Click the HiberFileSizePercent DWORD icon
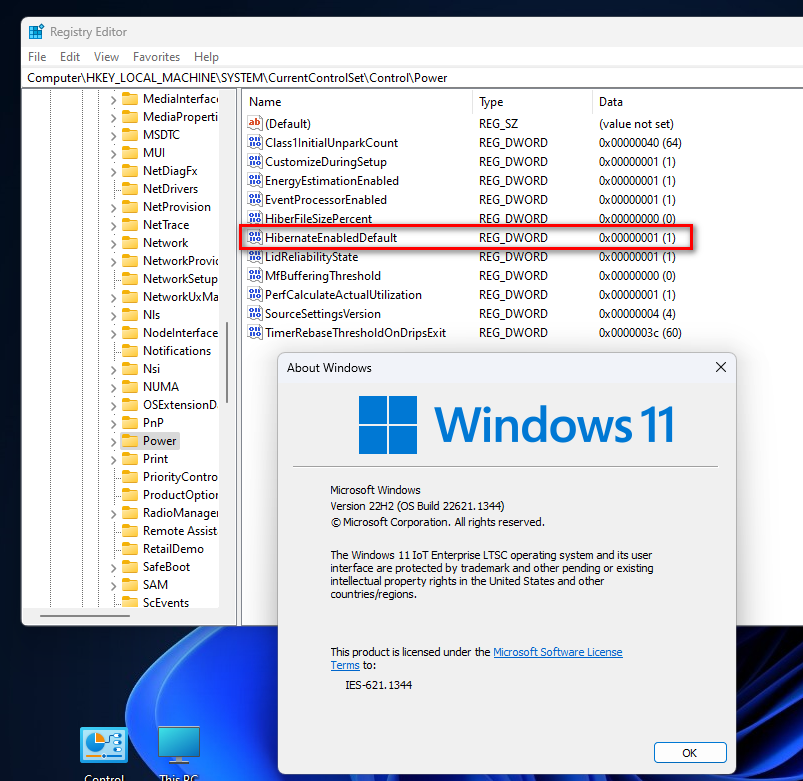 point(255,218)
